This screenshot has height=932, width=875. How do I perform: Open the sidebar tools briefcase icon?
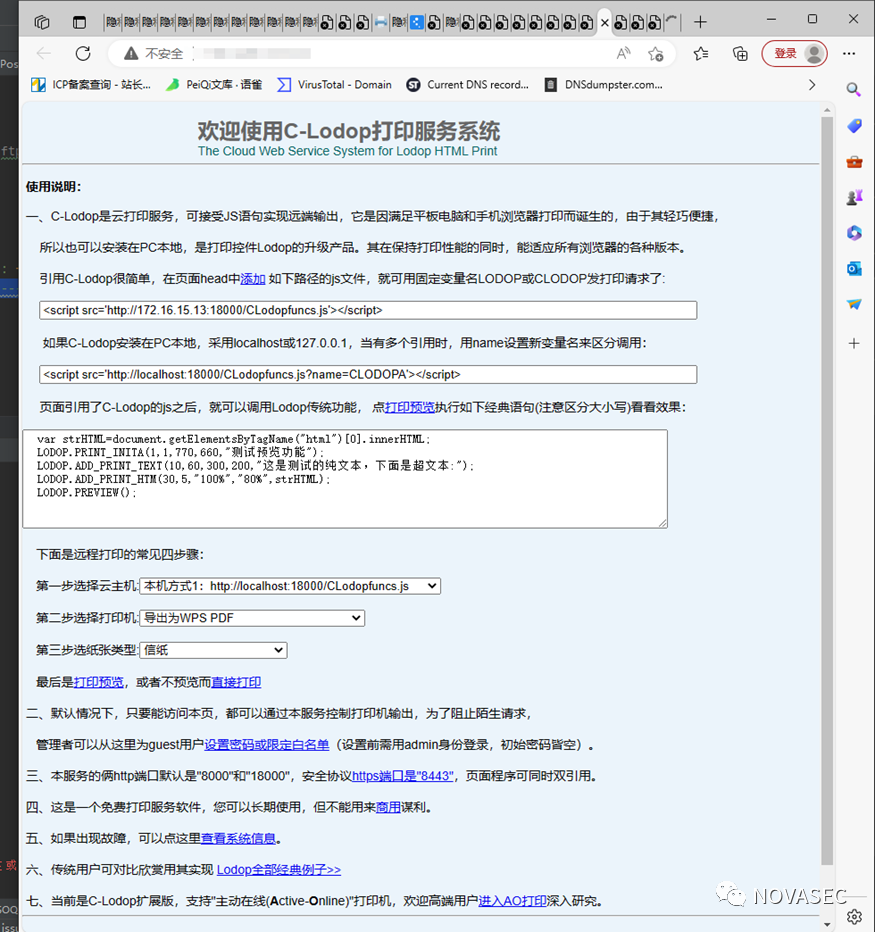tap(854, 162)
